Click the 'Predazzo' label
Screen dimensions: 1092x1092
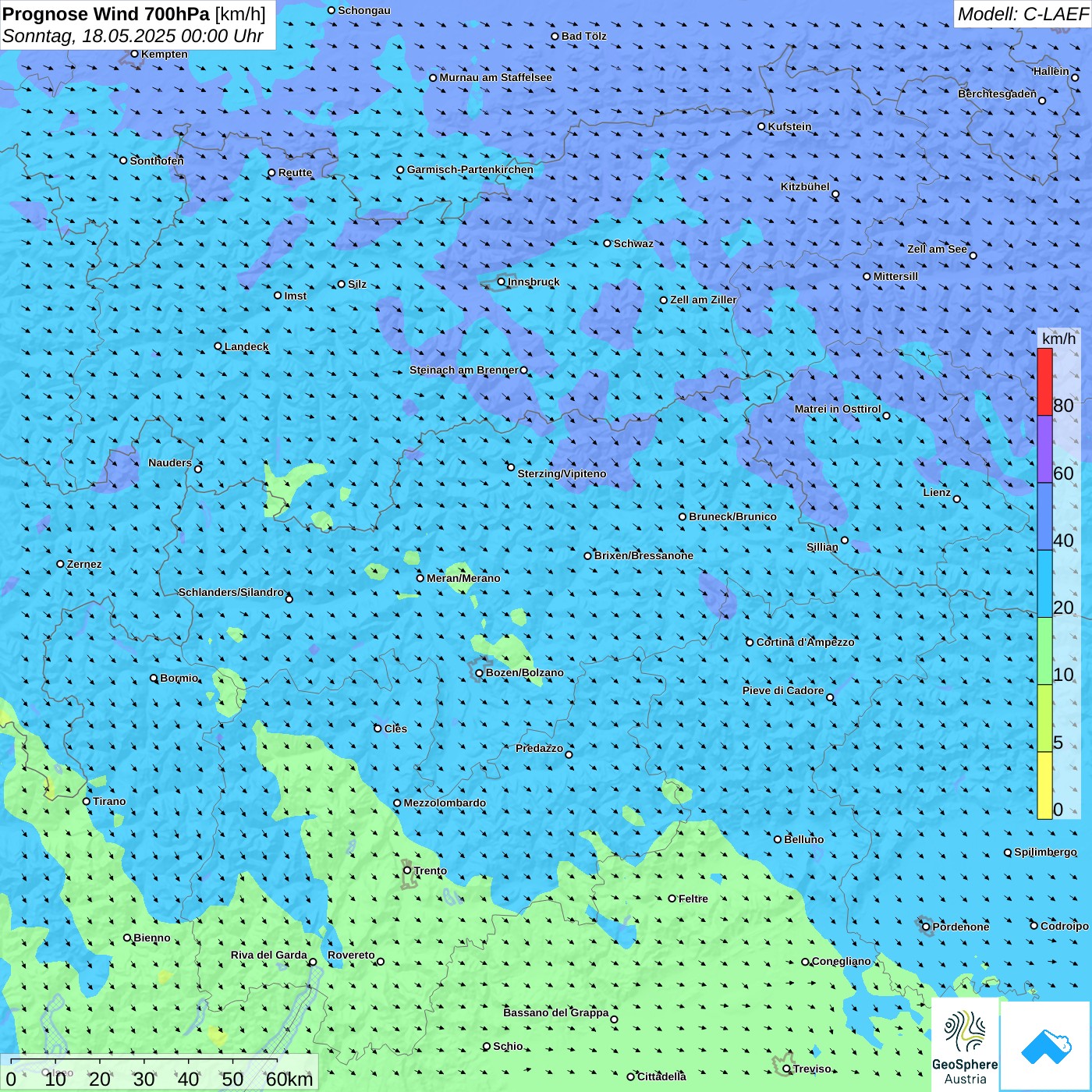[539, 748]
